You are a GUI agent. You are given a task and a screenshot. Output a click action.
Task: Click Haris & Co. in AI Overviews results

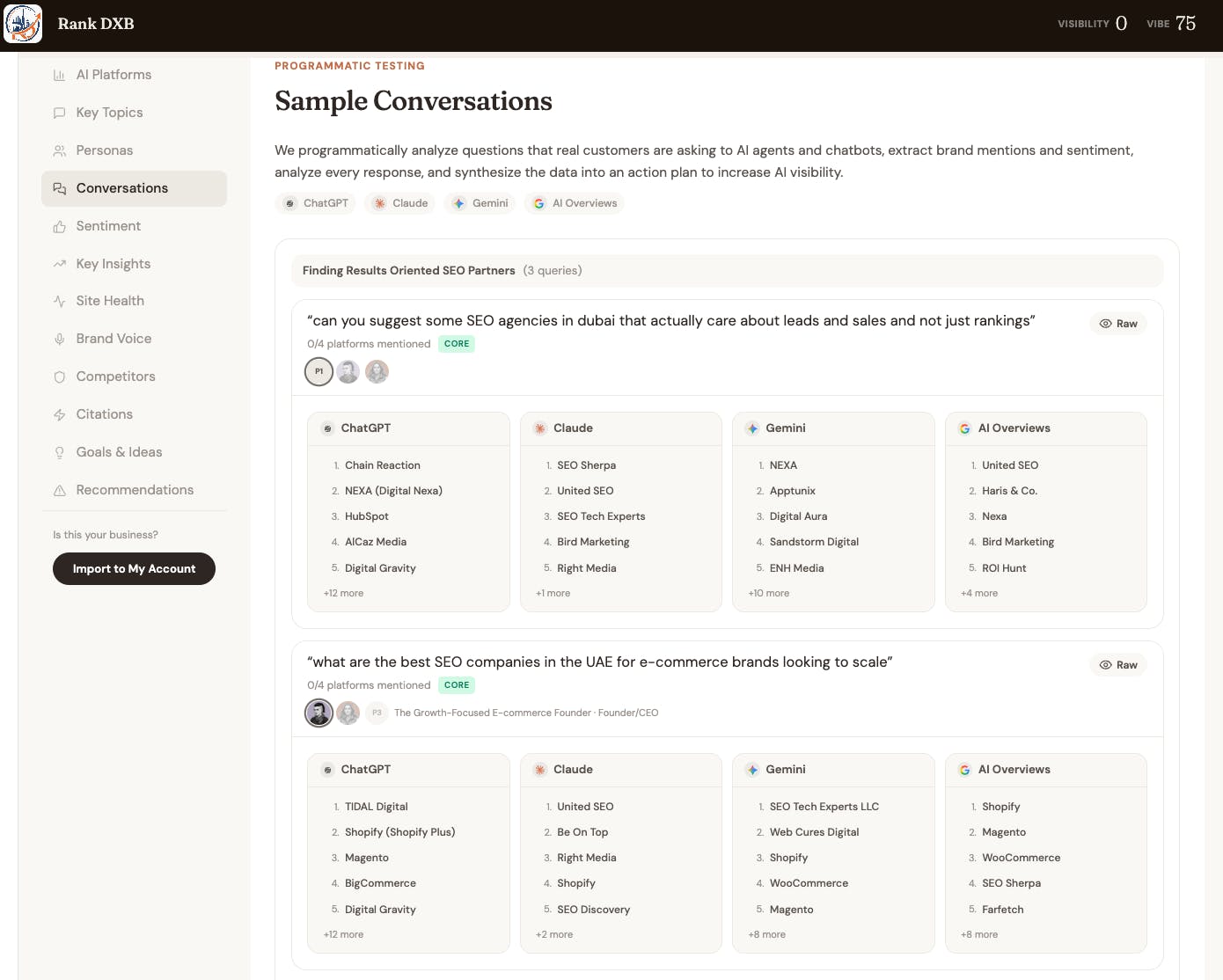(x=1009, y=491)
